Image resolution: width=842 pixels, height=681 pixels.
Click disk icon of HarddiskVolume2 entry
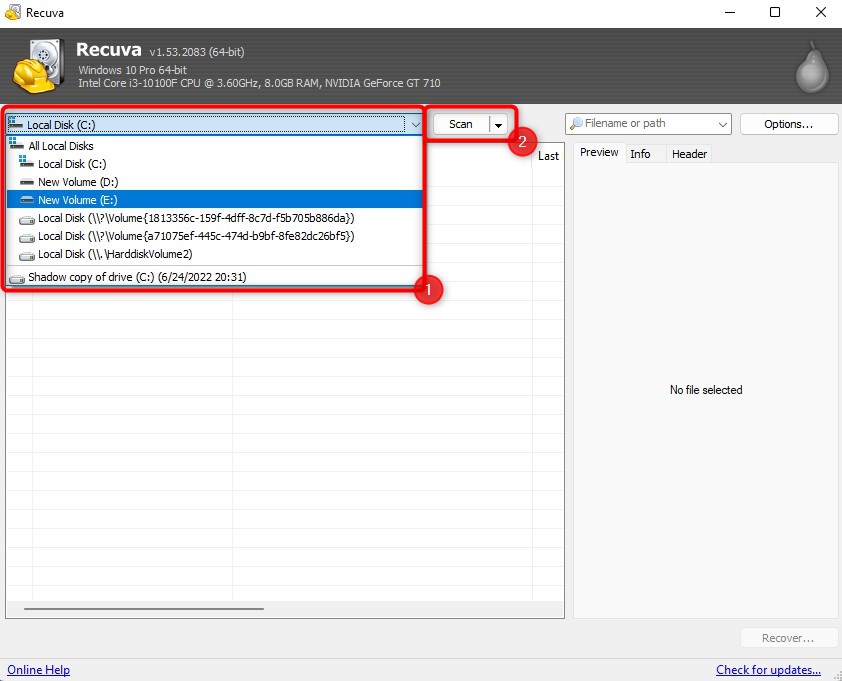coord(27,256)
